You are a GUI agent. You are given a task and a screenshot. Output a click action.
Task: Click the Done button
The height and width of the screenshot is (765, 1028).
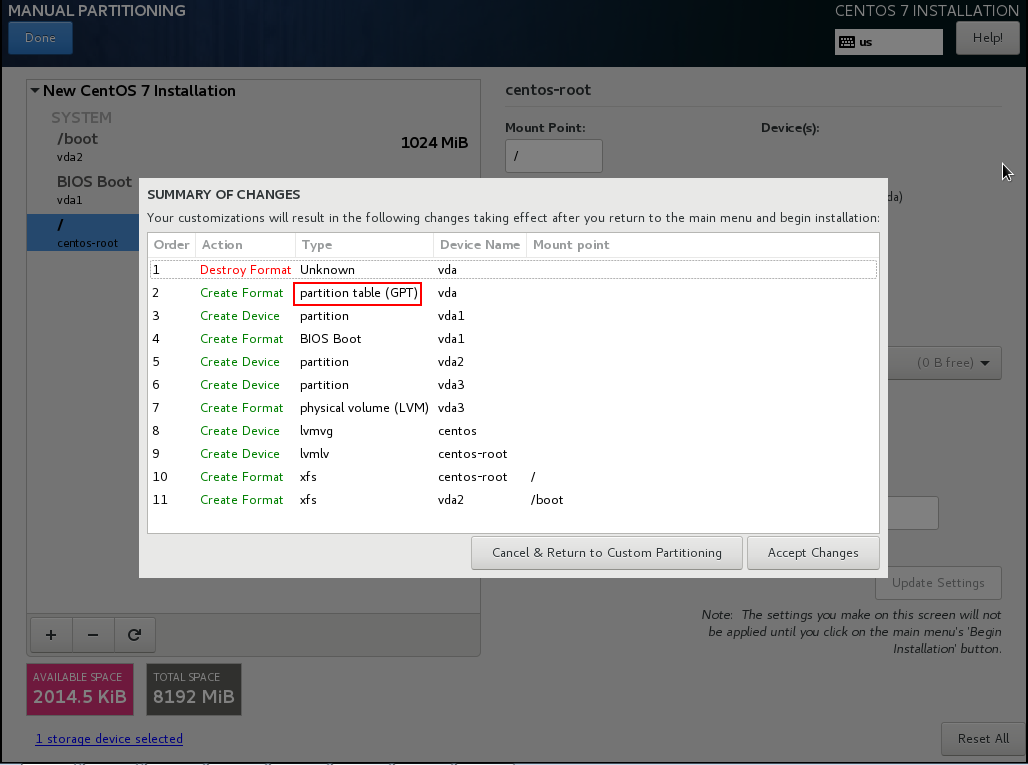[x=40, y=38]
